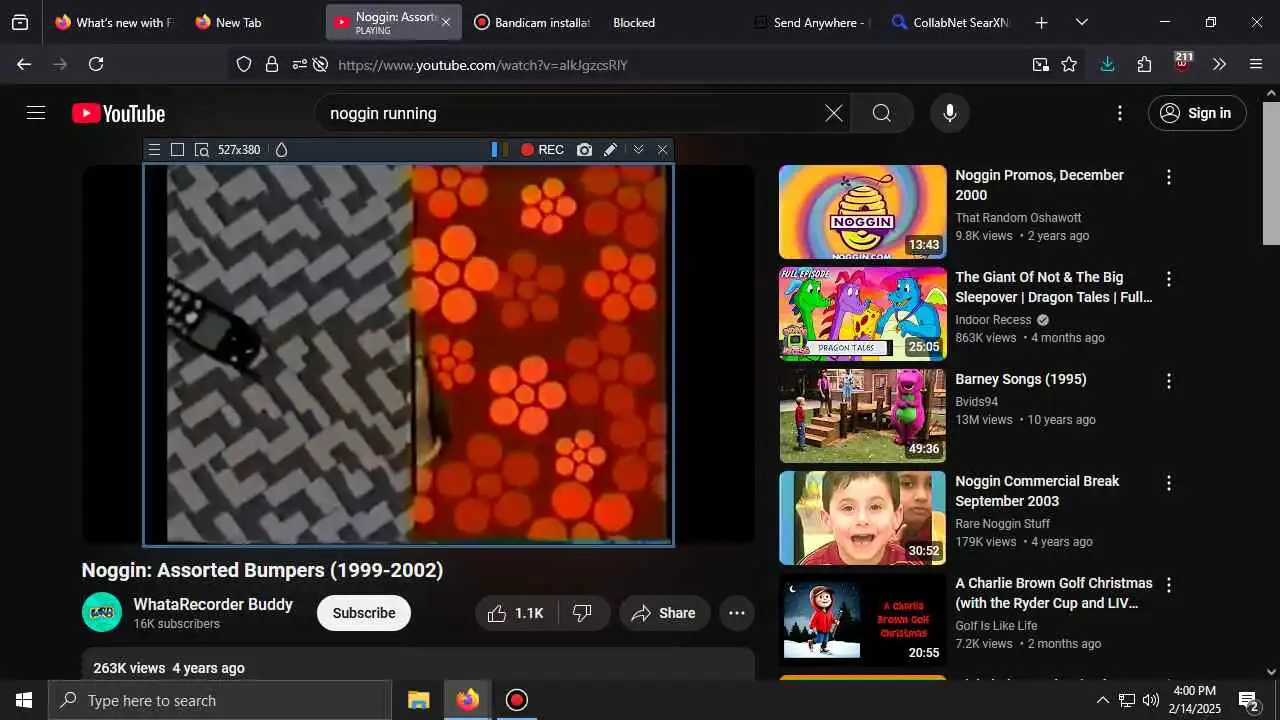Open Bandicam recorder hamburger menu
This screenshot has width=1280, height=720.
pos(154,150)
